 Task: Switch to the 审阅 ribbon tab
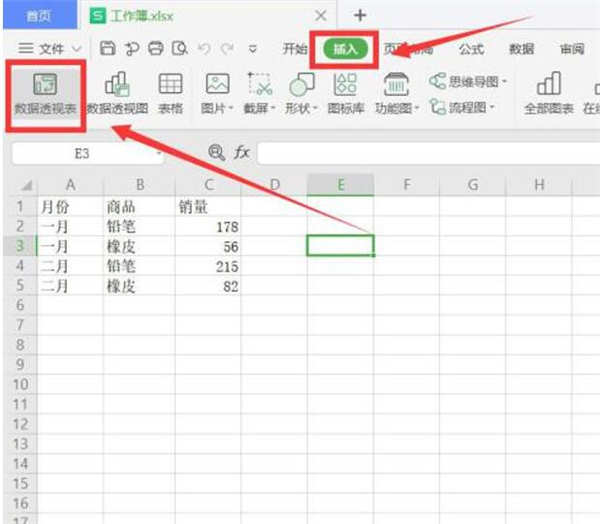pos(572,49)
